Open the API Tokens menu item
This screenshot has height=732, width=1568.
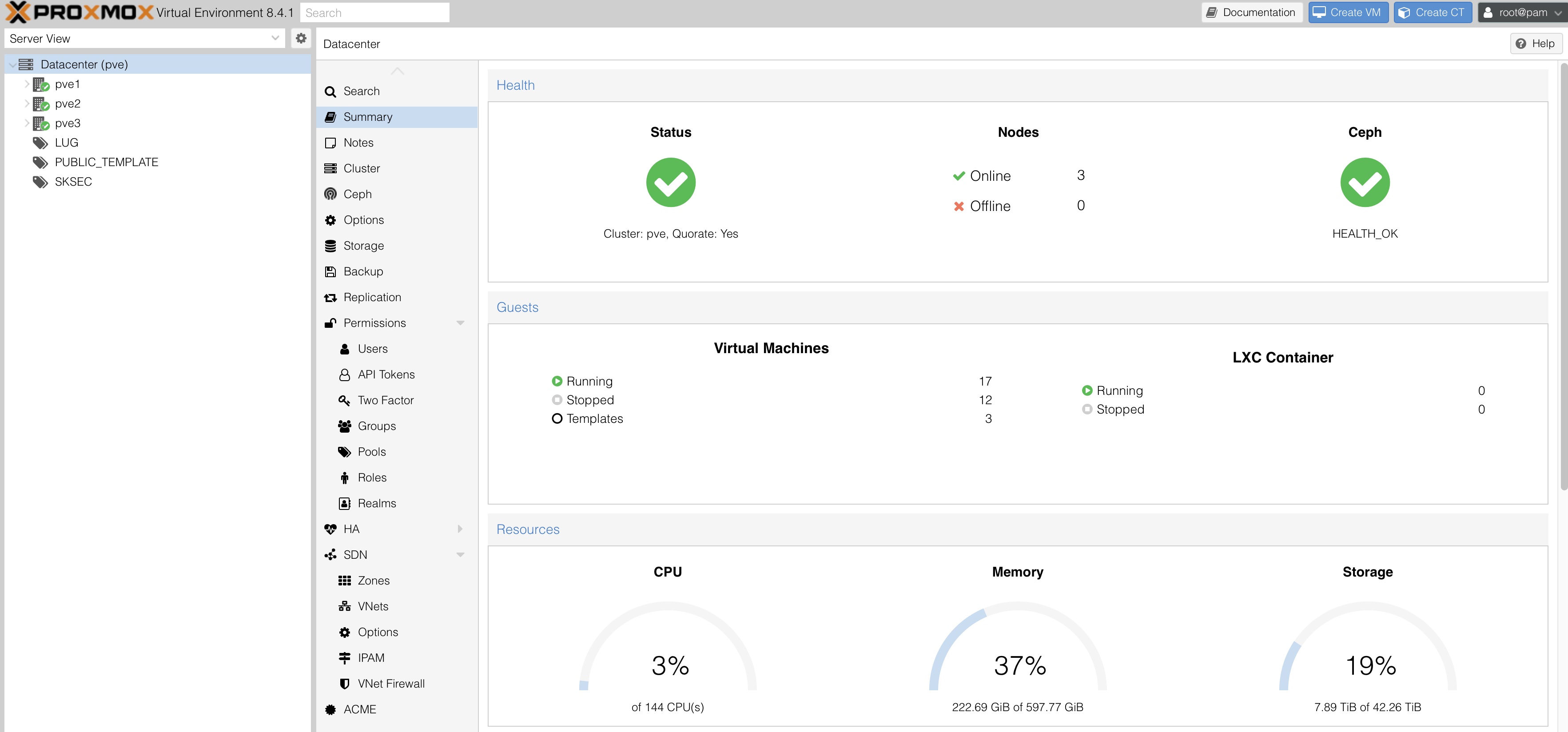tap(397, 375)
